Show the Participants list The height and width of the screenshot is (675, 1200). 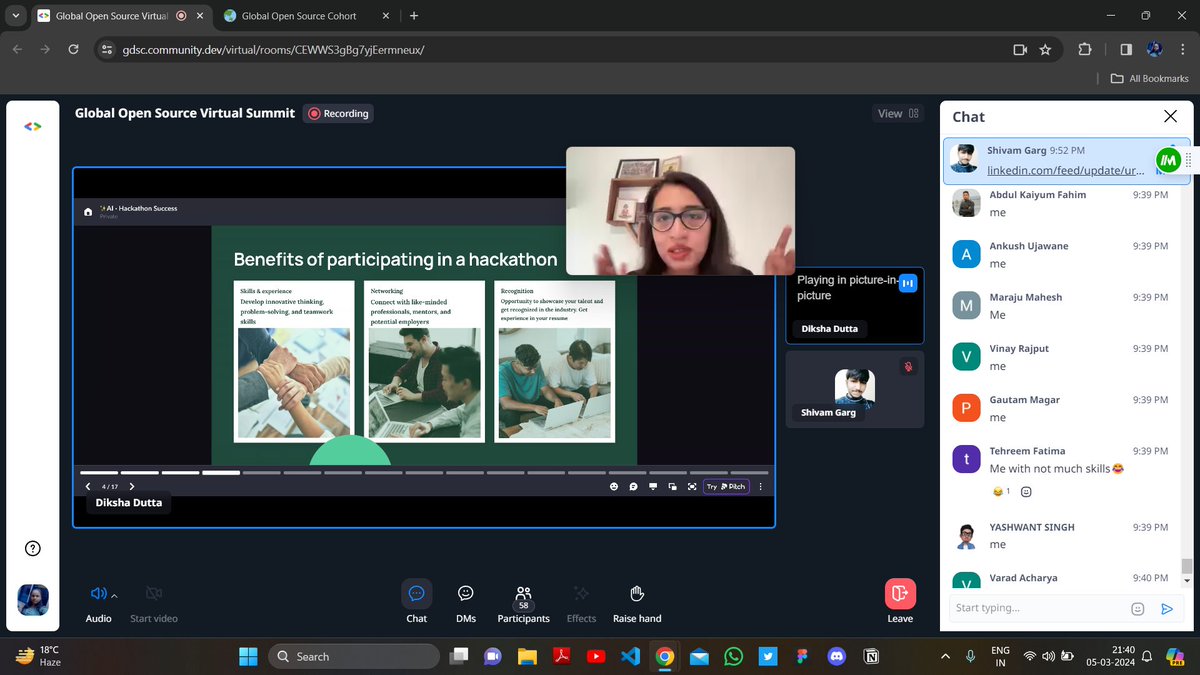pyautogui.click(x=523, y=602)
